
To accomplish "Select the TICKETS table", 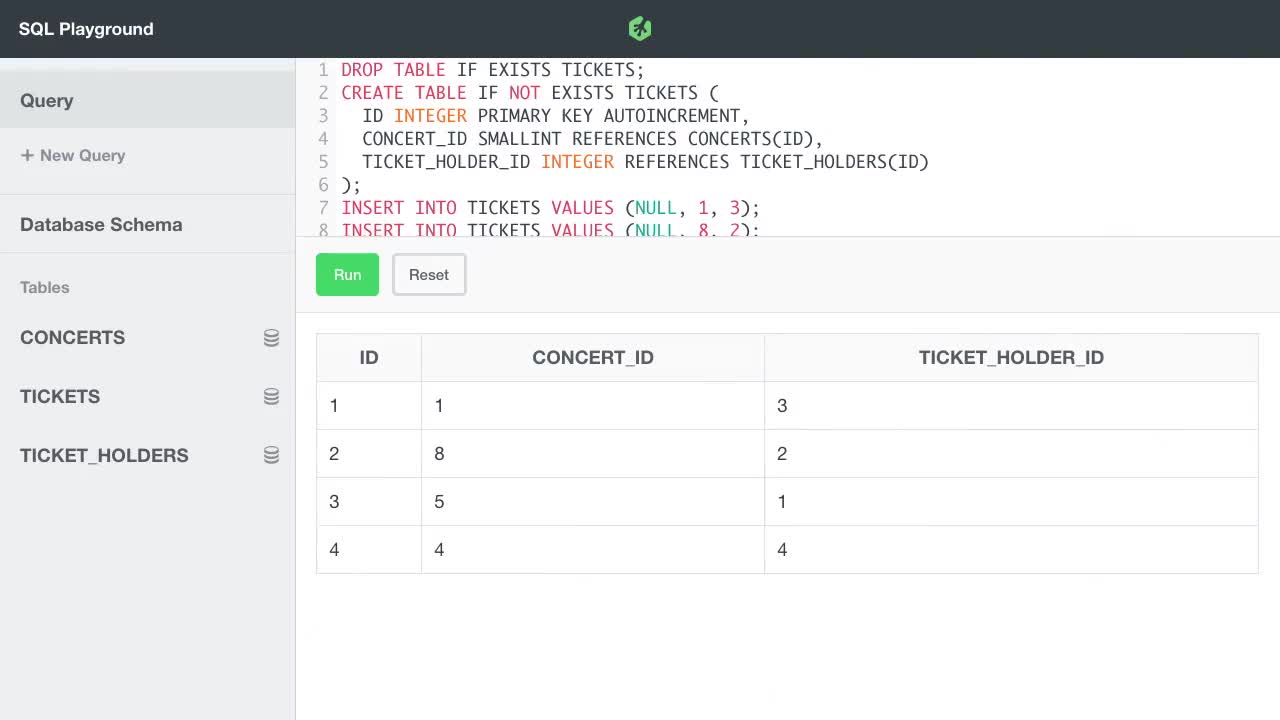I will [60, 396].
